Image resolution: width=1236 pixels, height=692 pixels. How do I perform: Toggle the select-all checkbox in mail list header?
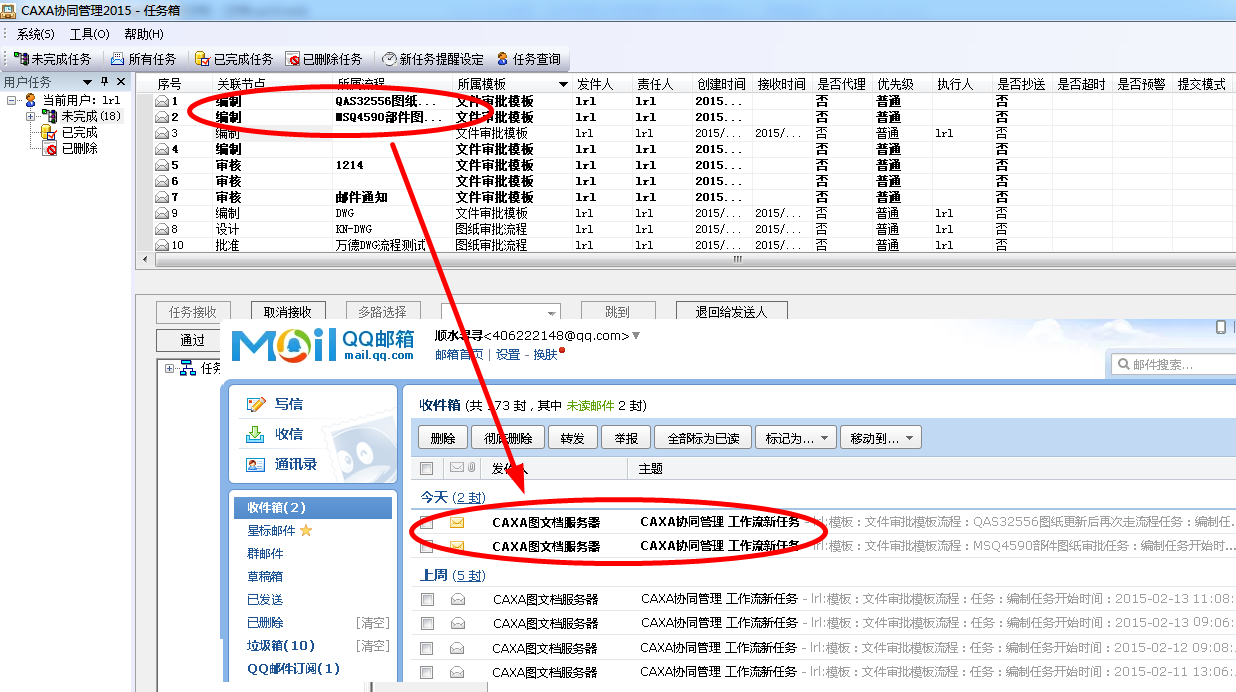427,469
